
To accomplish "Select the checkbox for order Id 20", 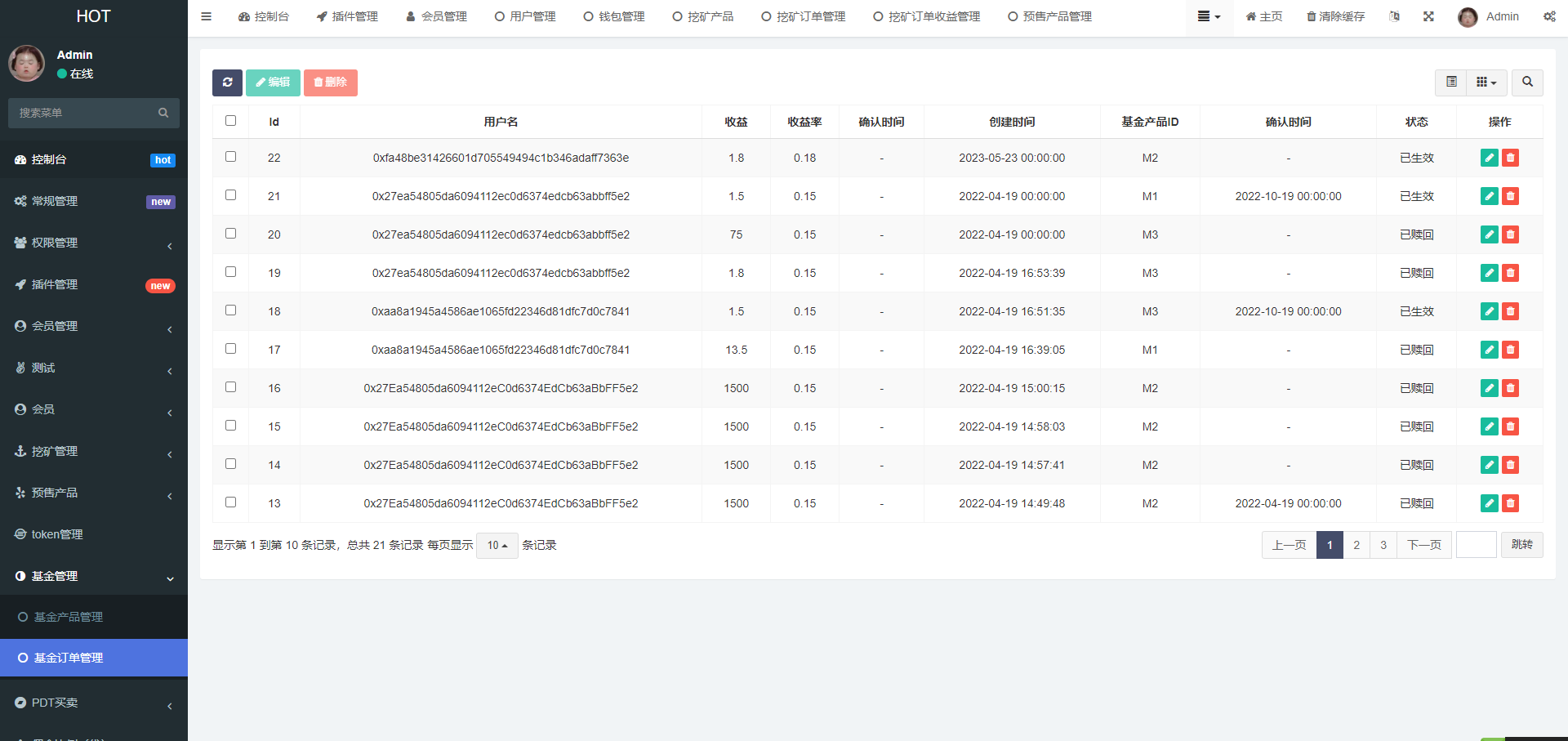I will [230, 233].
